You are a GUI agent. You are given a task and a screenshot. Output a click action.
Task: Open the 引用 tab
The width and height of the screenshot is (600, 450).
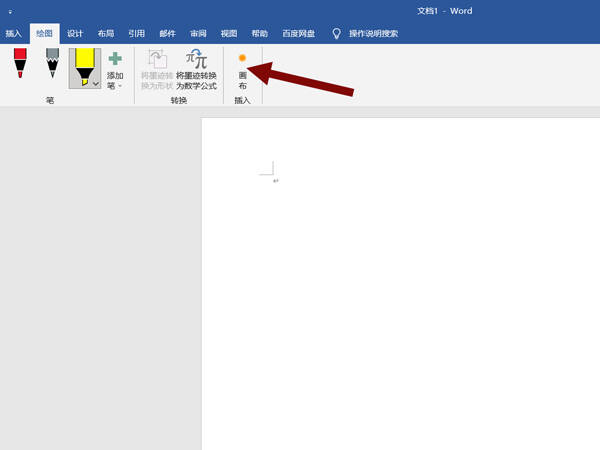tap(137, 34)
